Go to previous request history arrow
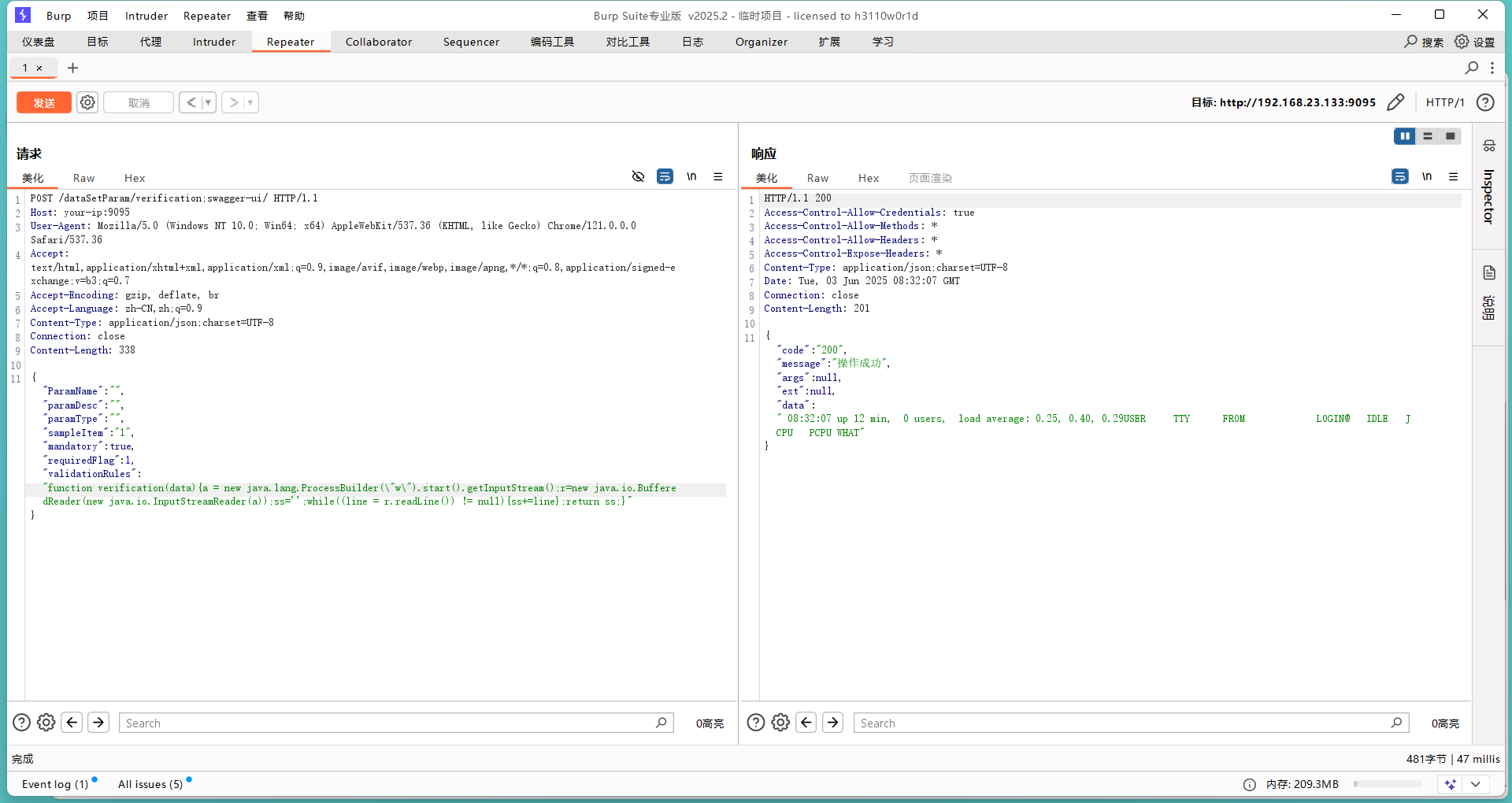Screen dimensions: 1512x803 (x=191, y=102)
